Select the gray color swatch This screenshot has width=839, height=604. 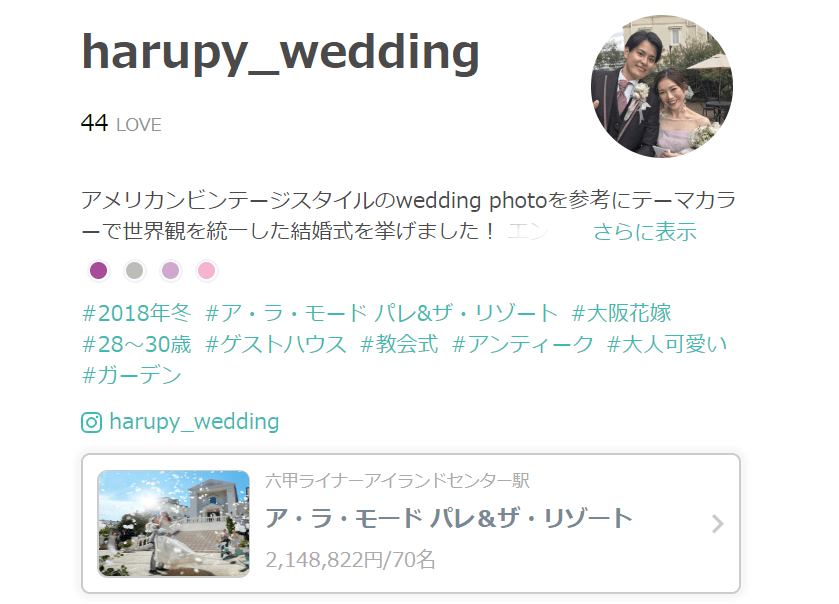click(x=134, y=270)
